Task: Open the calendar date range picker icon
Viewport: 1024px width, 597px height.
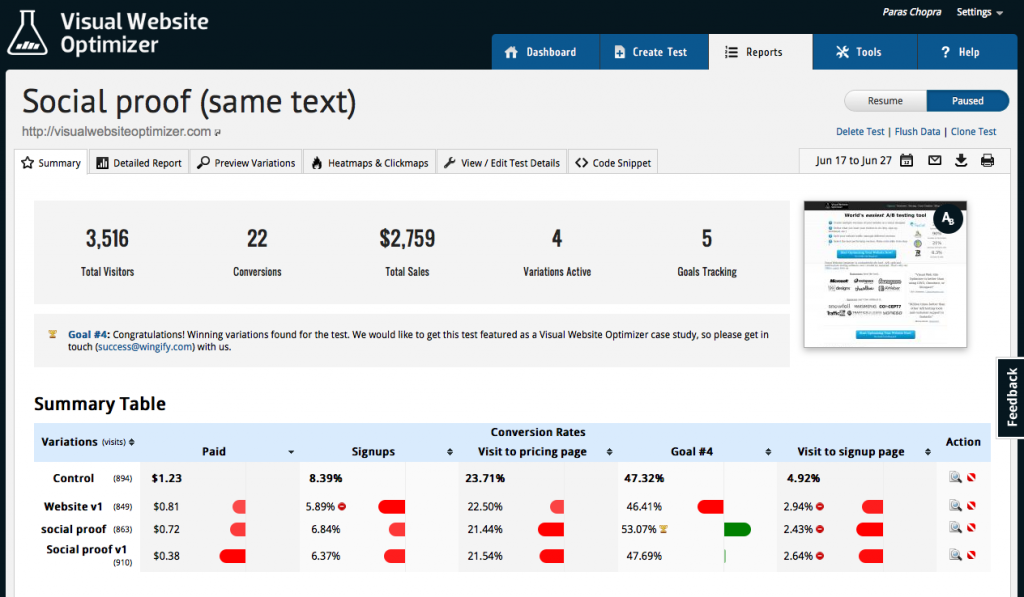Action: (906, 159)
